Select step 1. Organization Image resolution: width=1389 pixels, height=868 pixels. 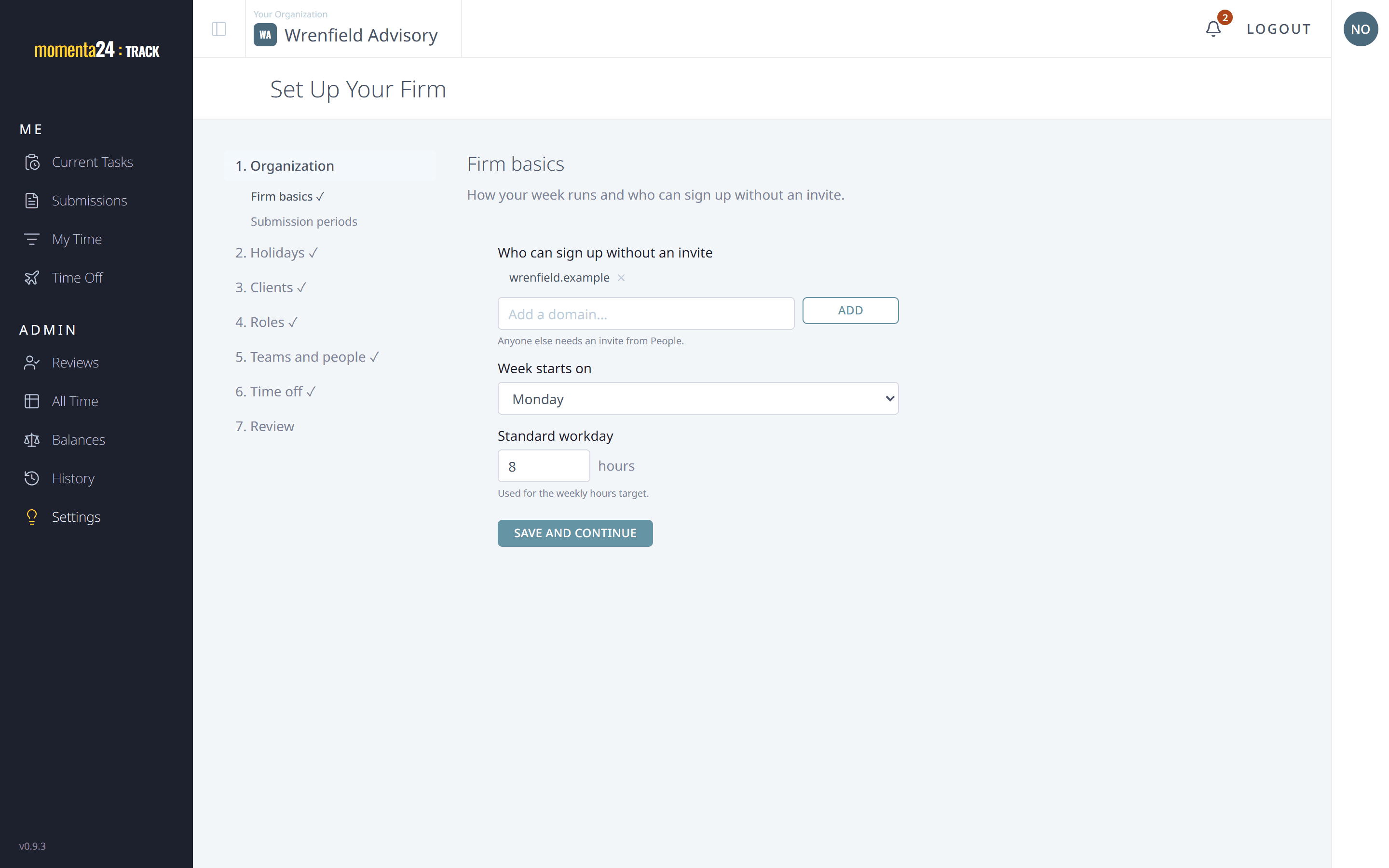click(x=330, y=166)
